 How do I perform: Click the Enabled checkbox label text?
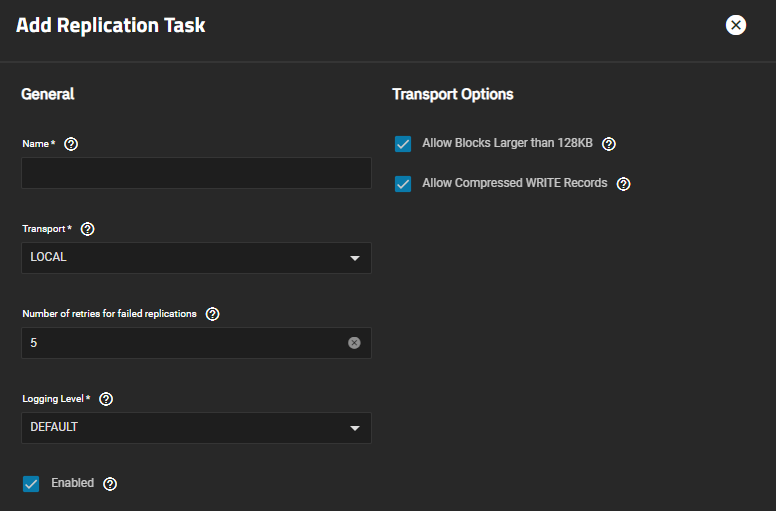[x=73, y=483]
